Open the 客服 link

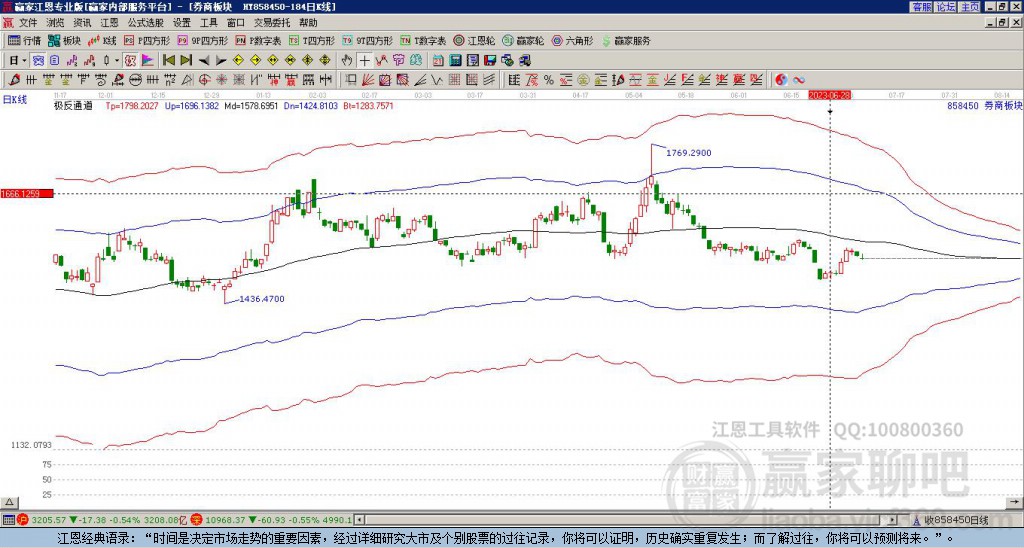[921, 7]
